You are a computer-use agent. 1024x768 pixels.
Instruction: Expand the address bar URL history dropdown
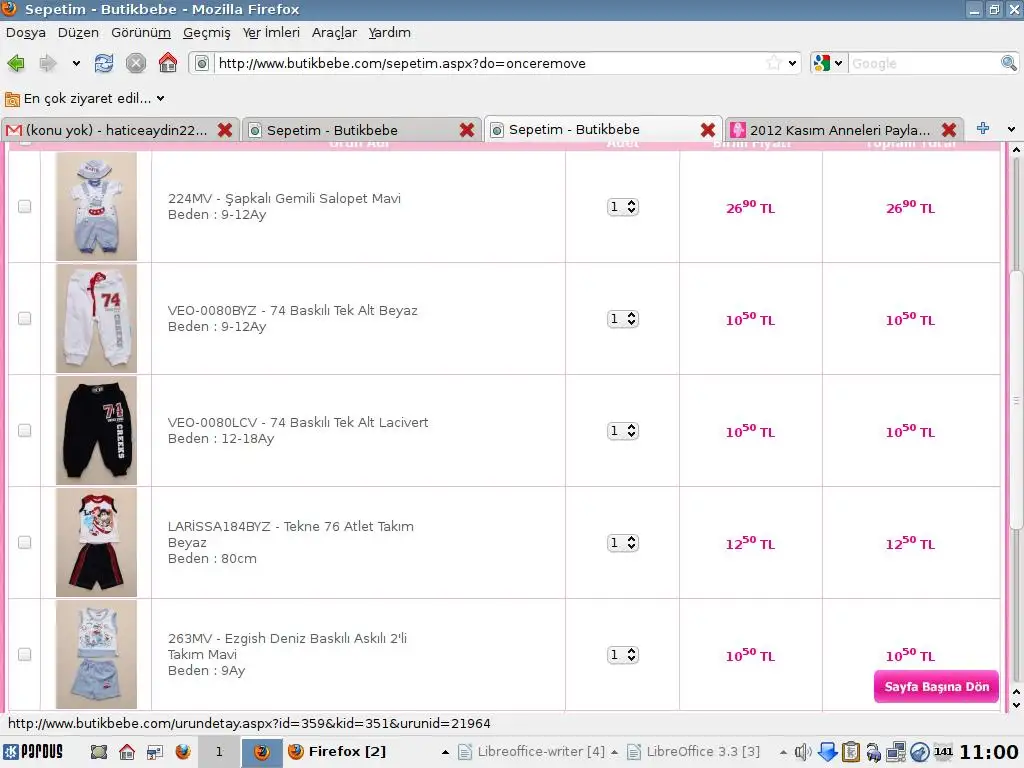coord(792,63)
